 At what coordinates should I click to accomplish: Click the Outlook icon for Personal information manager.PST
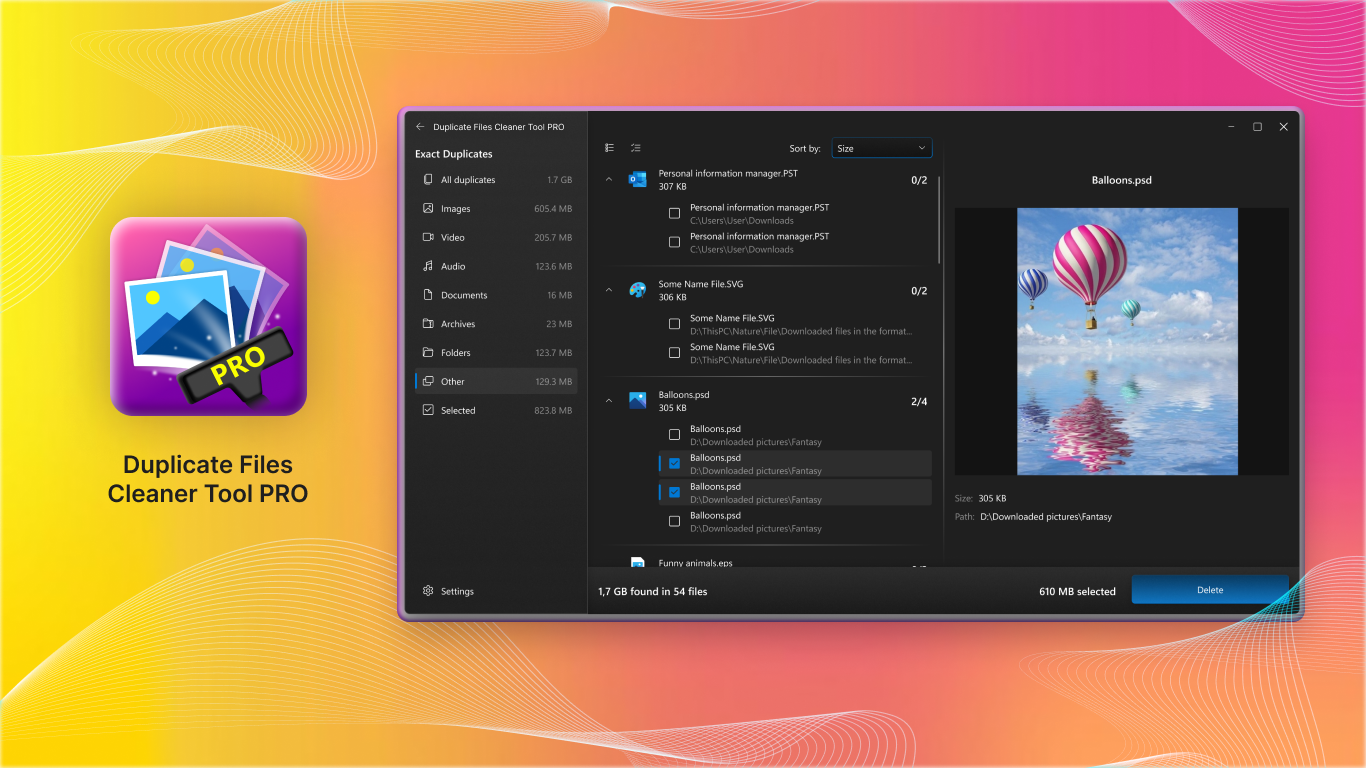(637, 179)
